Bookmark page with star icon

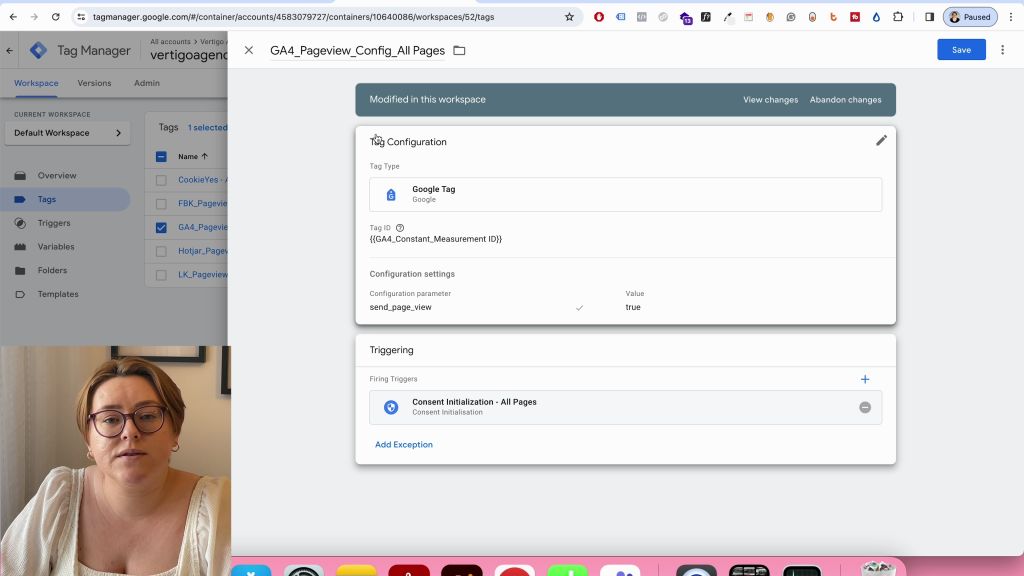tap(569, 17)
